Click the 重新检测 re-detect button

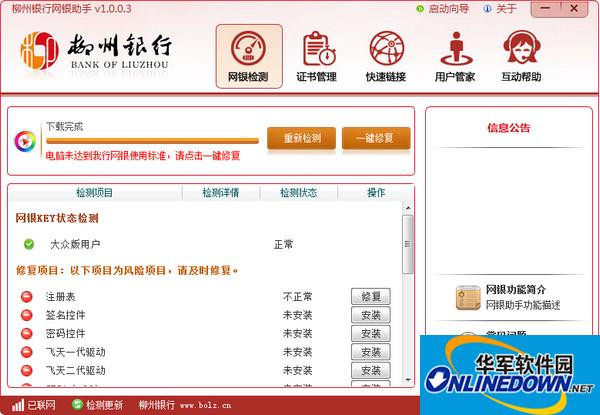302,138
